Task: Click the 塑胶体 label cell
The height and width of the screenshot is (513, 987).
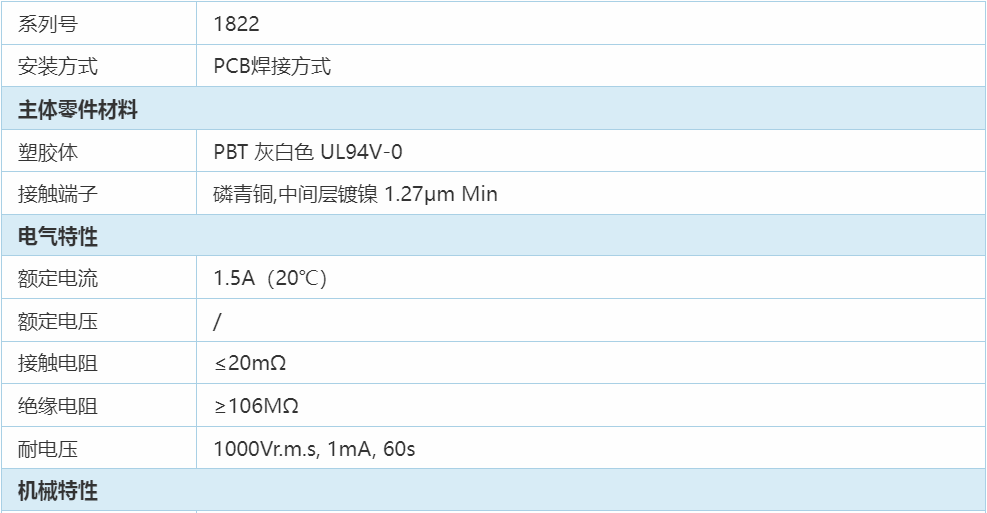Action: [x=99, y=151]
